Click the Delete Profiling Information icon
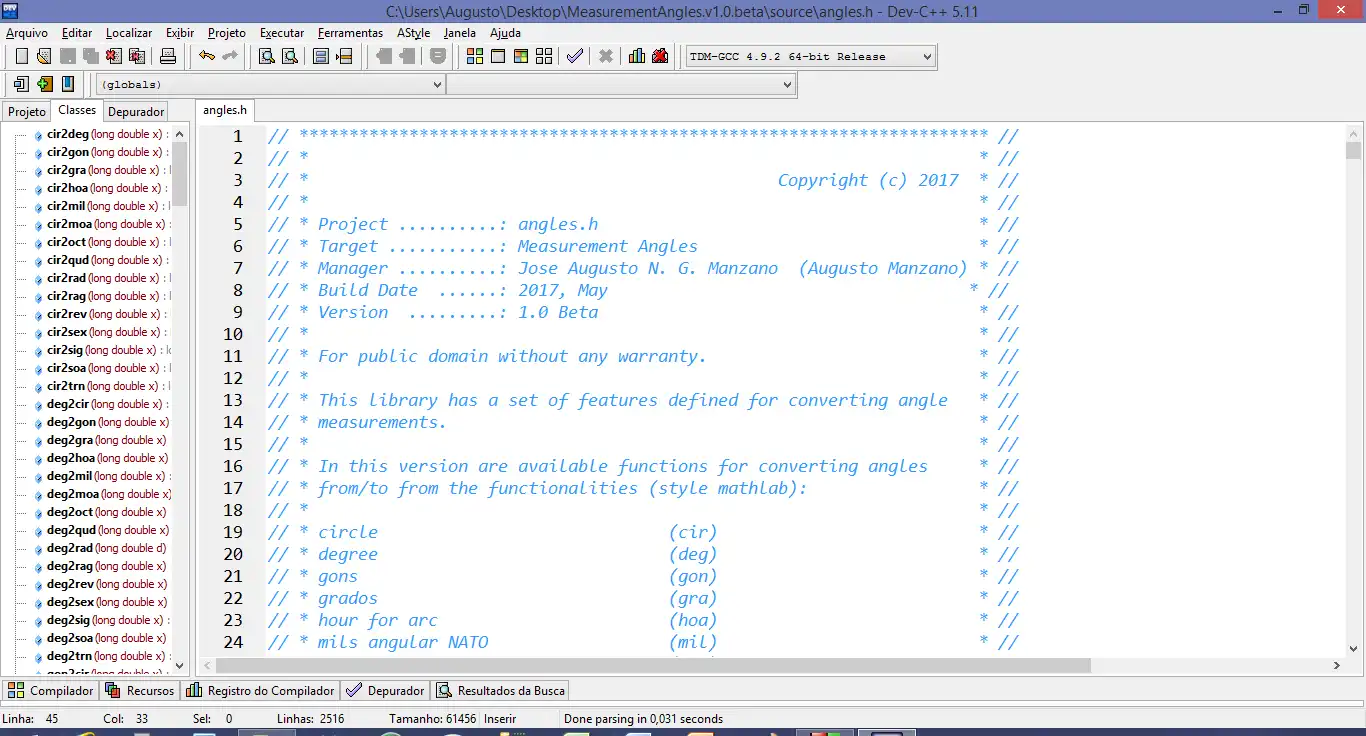 click(x=660, y=56)
